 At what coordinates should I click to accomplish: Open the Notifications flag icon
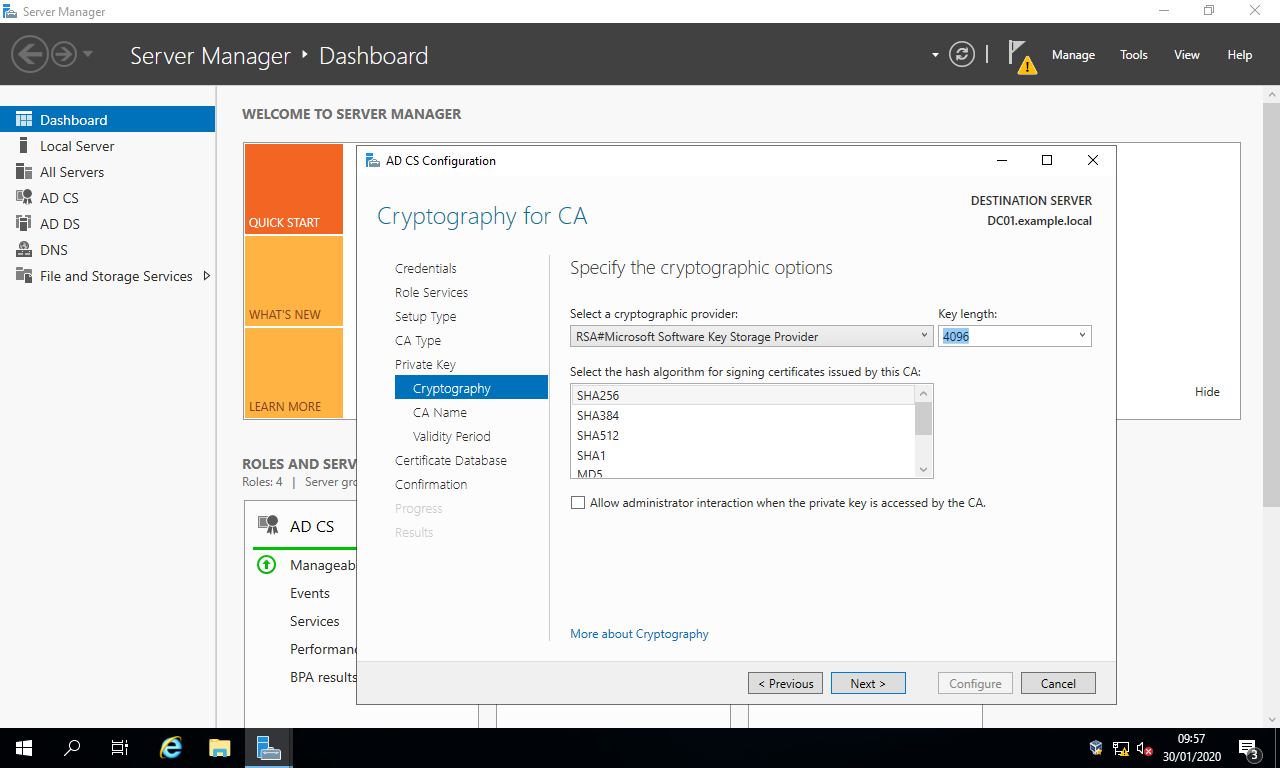(1019, 55)
